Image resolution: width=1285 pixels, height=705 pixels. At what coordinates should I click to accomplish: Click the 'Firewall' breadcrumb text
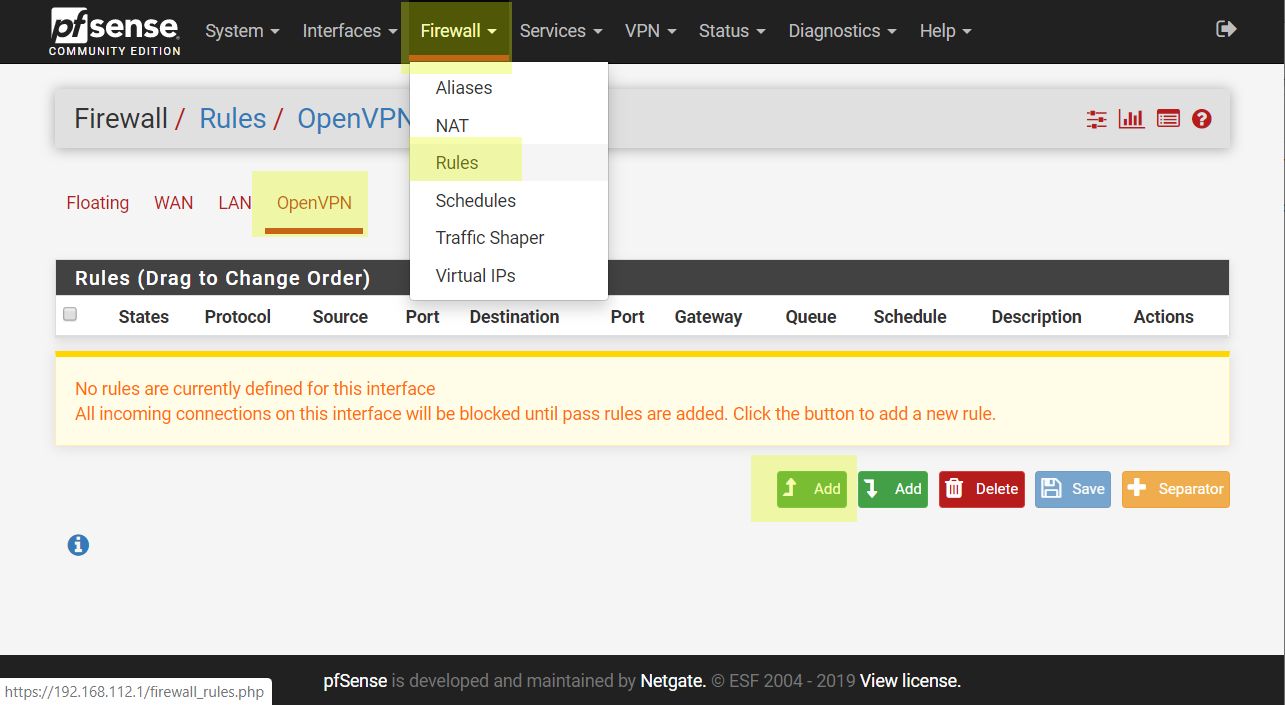pos(121,119)
